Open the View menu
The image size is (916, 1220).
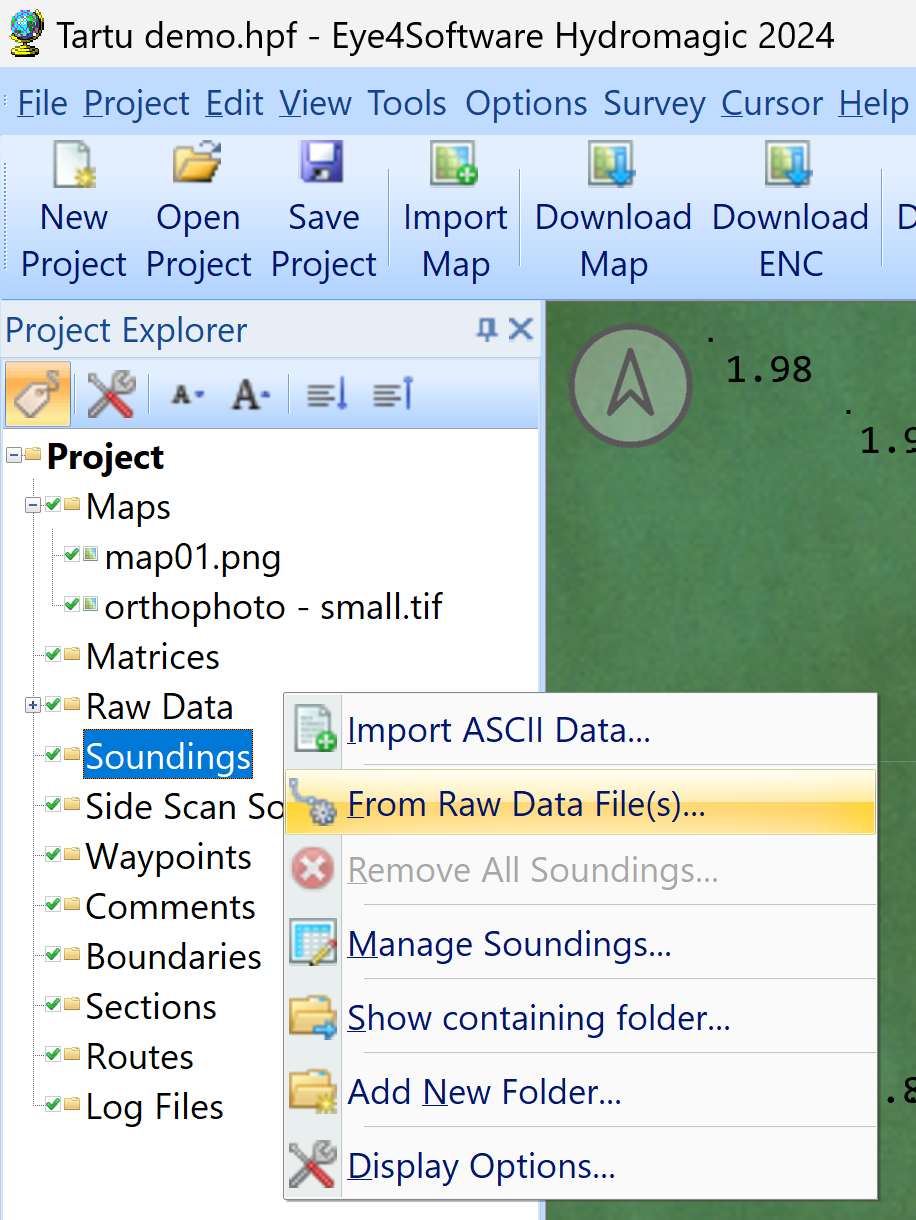(315, 103)
